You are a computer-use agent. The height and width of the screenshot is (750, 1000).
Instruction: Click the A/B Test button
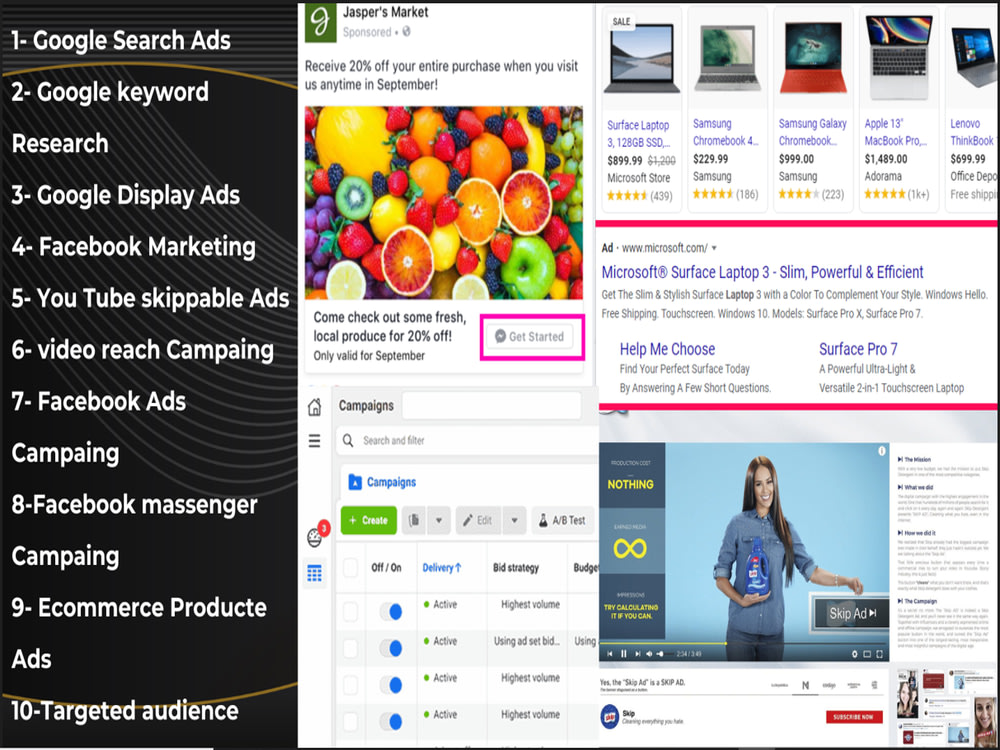click(x=562, y=520)
